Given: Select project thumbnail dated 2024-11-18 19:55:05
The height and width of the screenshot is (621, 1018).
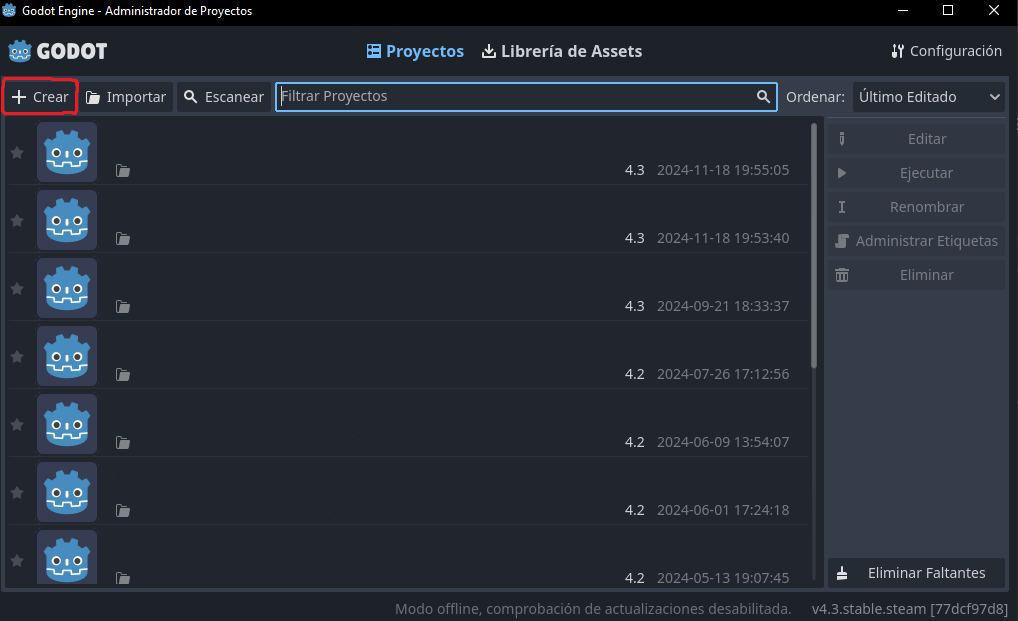Looking at the screenshot, I should tap(67, 152).
